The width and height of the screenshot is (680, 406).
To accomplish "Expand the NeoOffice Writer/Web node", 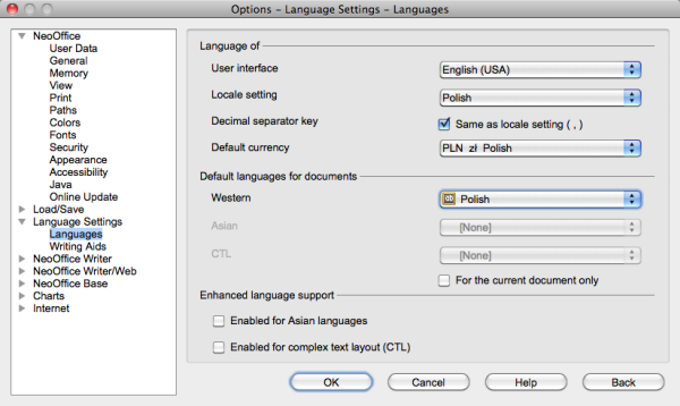I will [x=22, y=271].
